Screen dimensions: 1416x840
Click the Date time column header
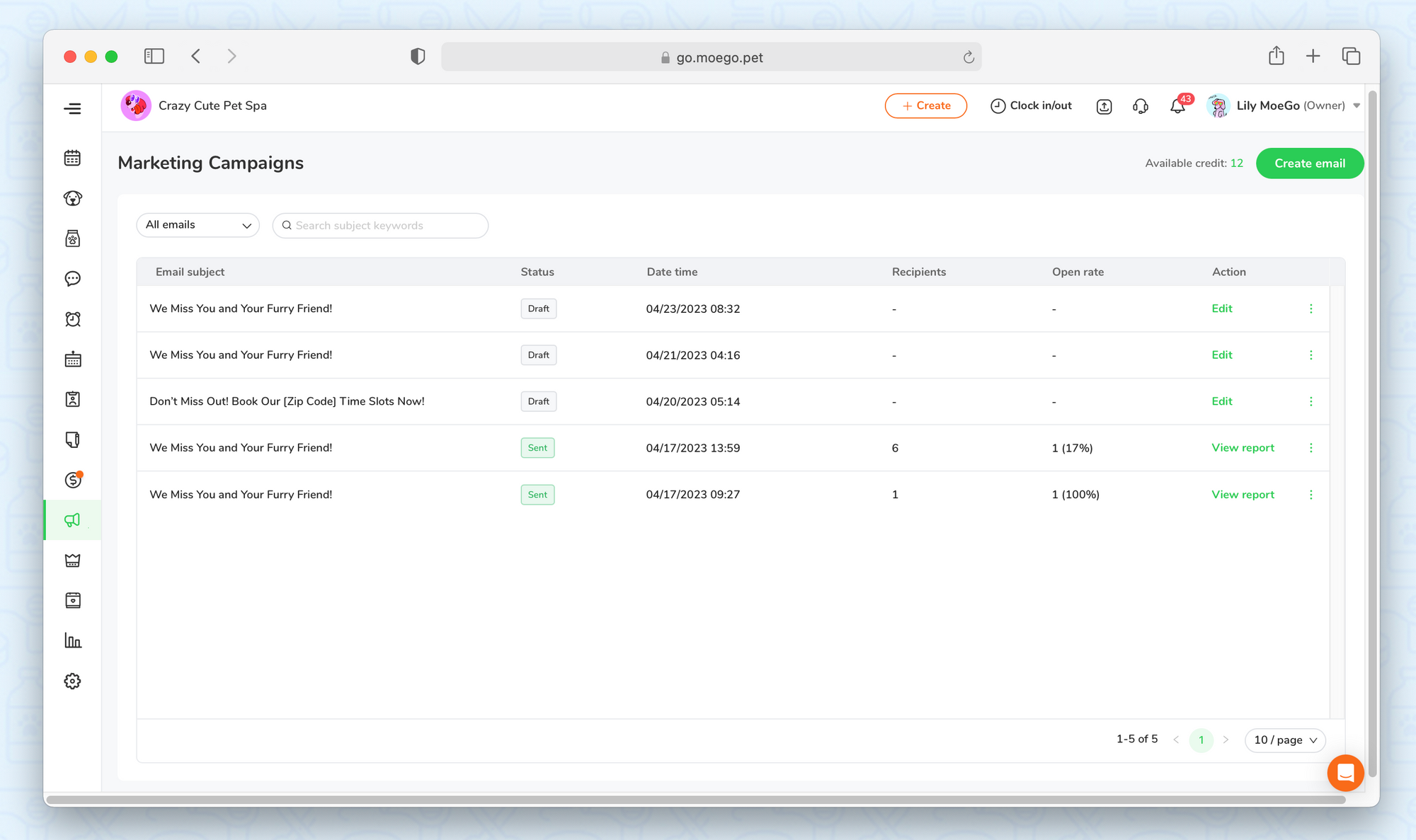[672, 272]
